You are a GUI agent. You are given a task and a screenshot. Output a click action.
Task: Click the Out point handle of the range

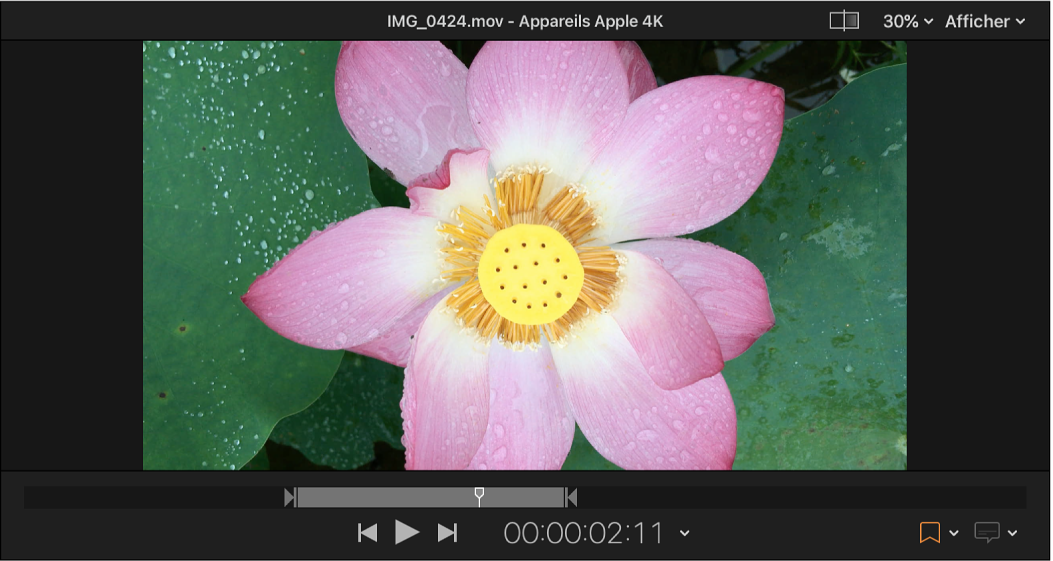click(571, 498)
